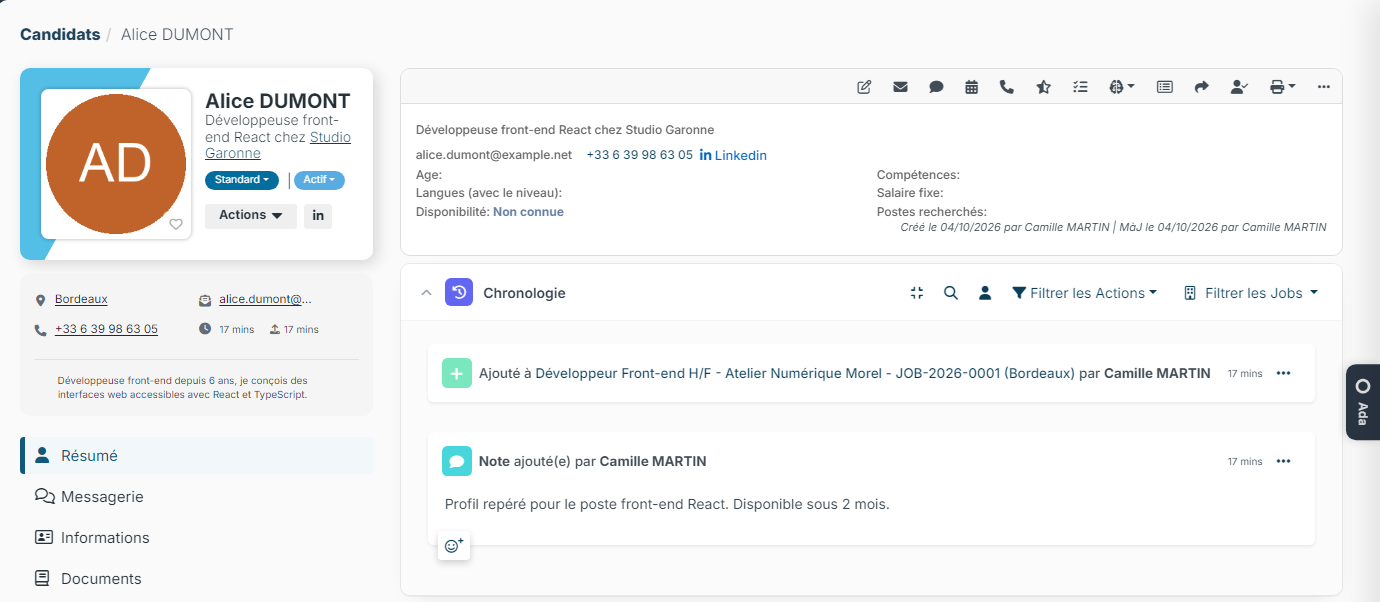Viewport: 1380px width, 602px height.
Task: Click the edit pencil icon in candidate toolbar
Action: click(x=864, y=87)
